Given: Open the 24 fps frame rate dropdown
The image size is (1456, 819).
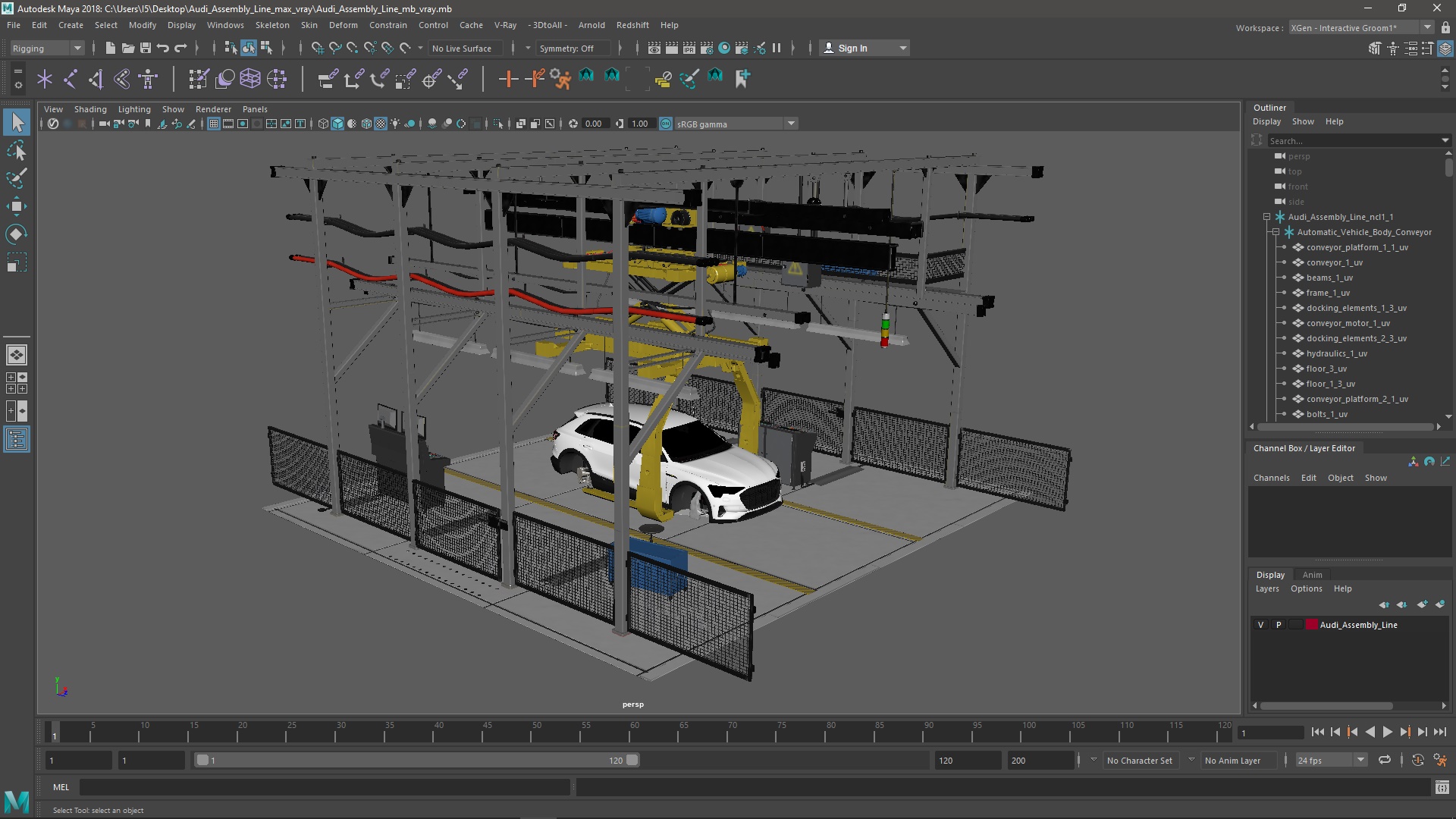Looking at the screenshot, I should [x=1331, y=760].
